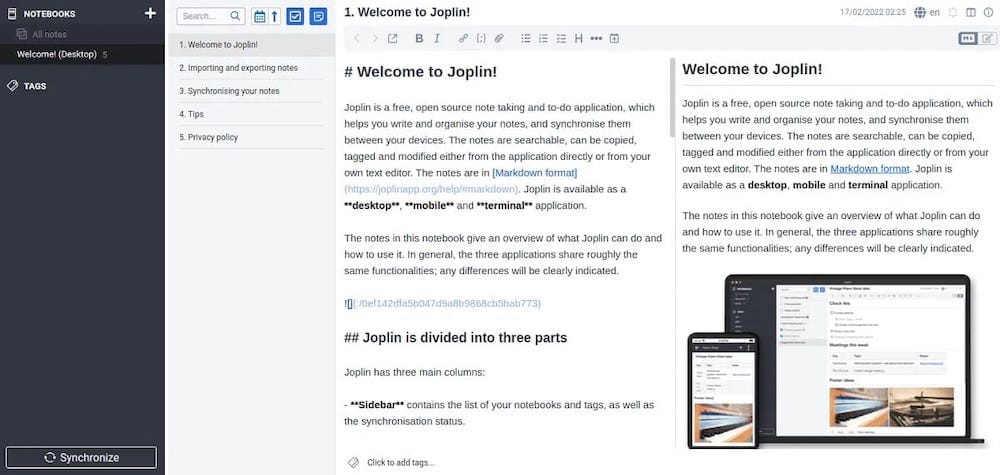Open note '3. Synchronising your notes'
1000x475 pixels.
pos(251,91)
